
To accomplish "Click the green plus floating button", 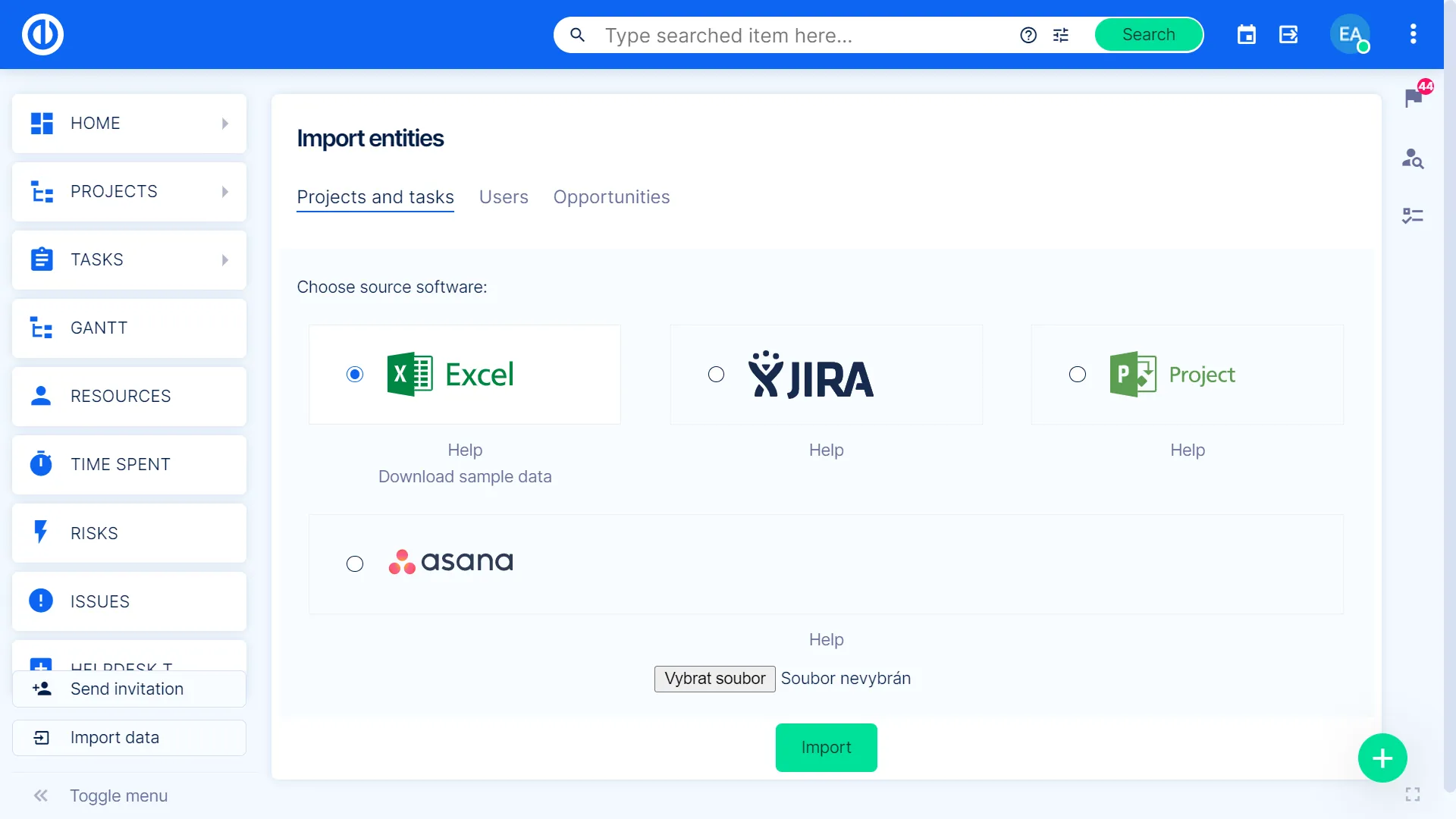I will [x=1382, y=758].
